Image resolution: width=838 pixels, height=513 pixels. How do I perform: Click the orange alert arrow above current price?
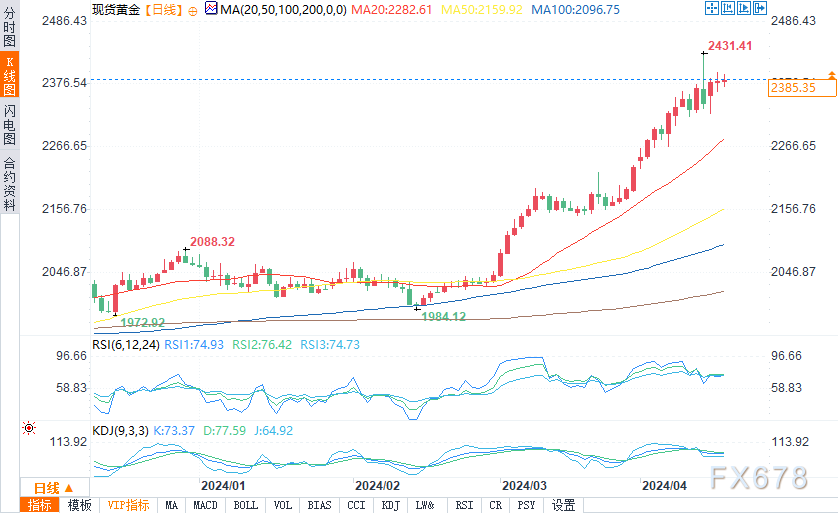[x=829, y=75]
